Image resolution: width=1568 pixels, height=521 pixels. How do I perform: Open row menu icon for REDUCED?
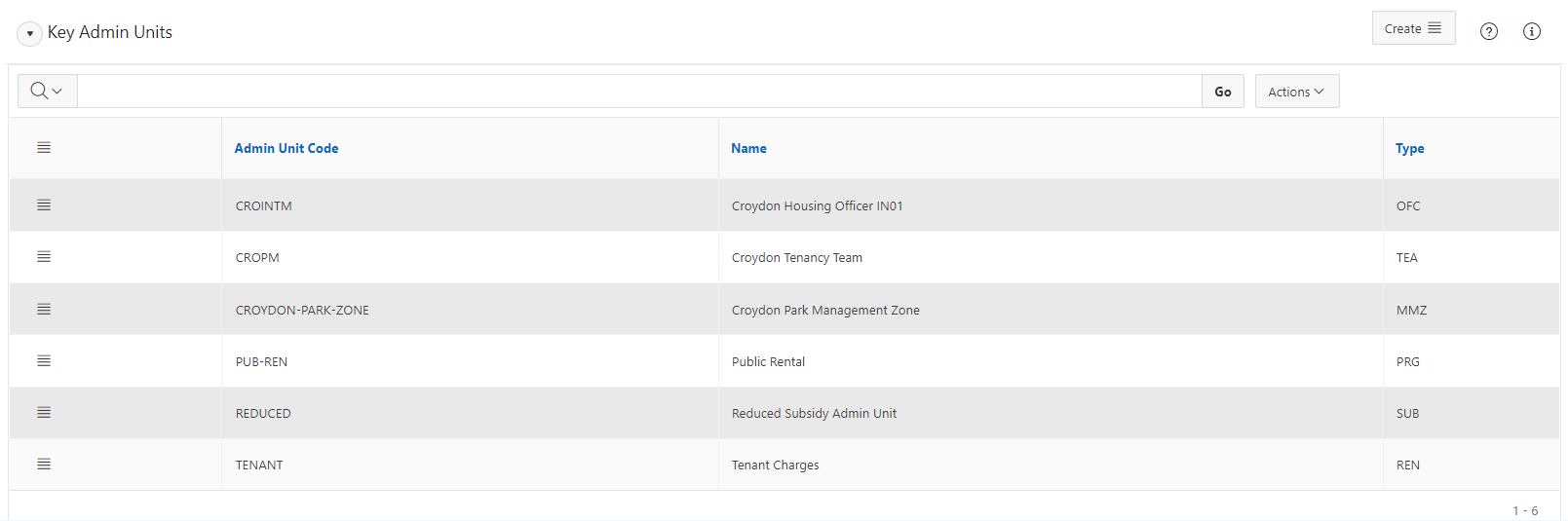coord(44,412)
